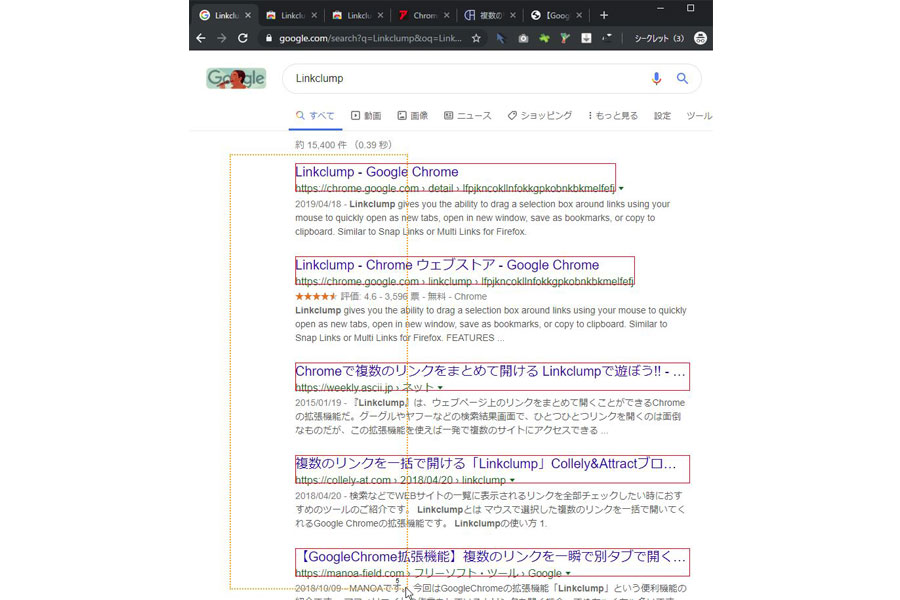Bookmark this page with the star icon
900x600 pixels.
pyautogui.click(x=476, y=38)
